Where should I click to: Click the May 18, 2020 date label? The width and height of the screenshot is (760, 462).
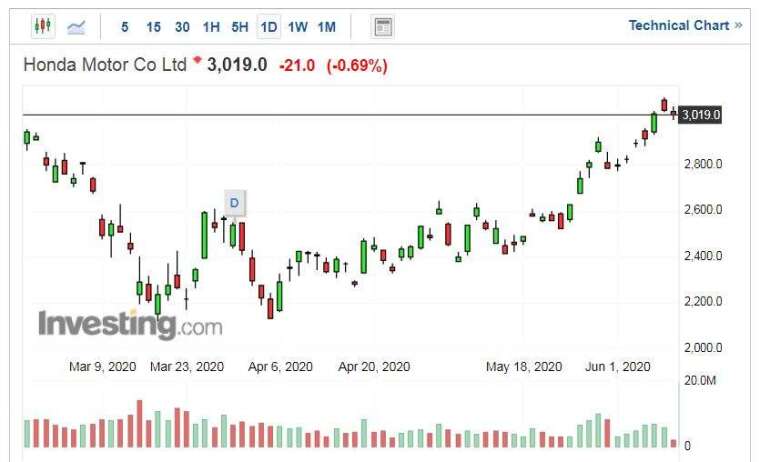[523, 366]
